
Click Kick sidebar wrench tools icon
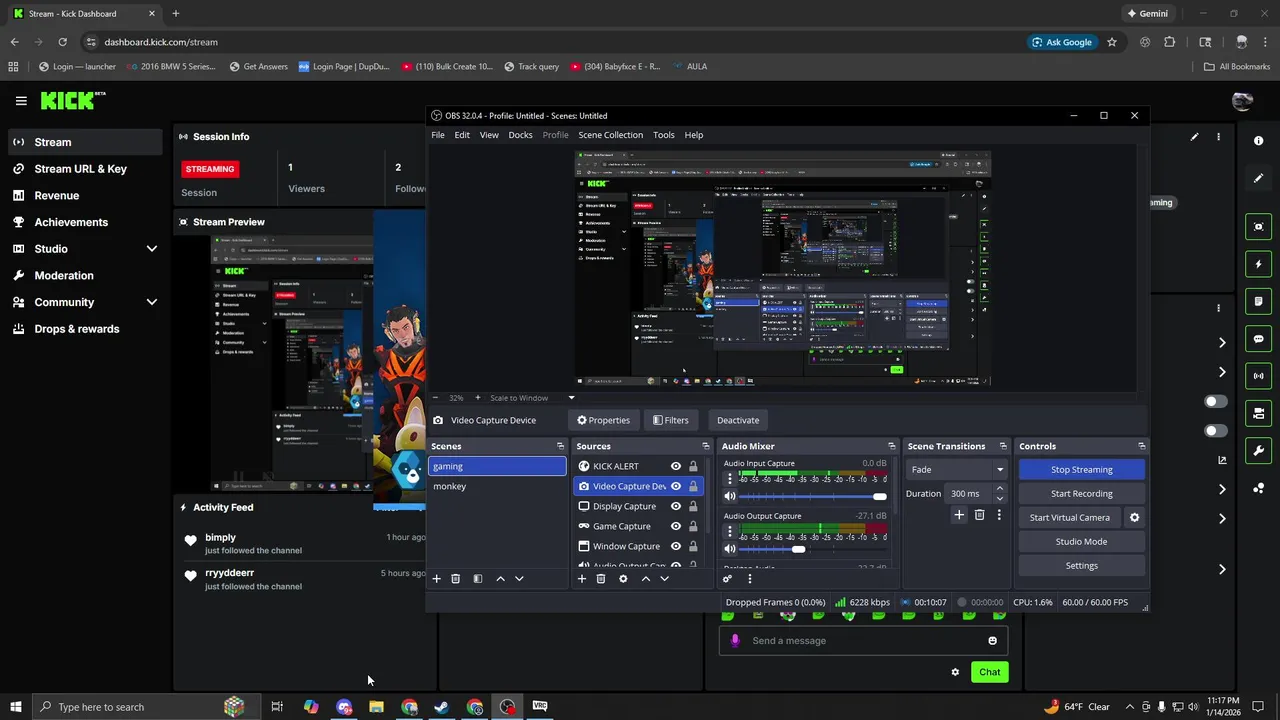(x=1259, y=451)
